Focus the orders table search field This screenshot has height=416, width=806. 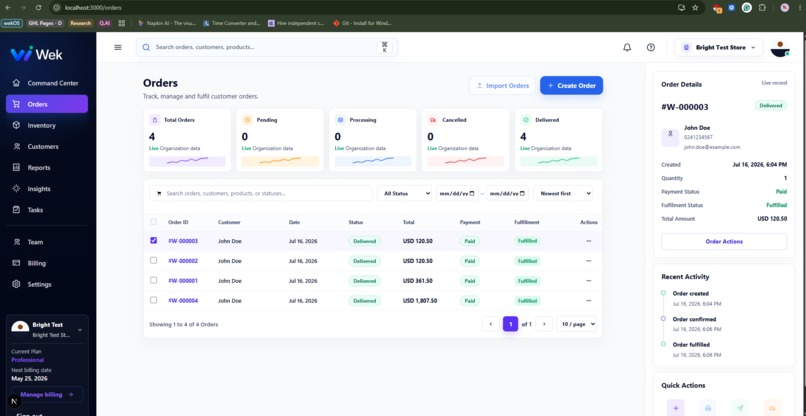click(x=261, y=193)
